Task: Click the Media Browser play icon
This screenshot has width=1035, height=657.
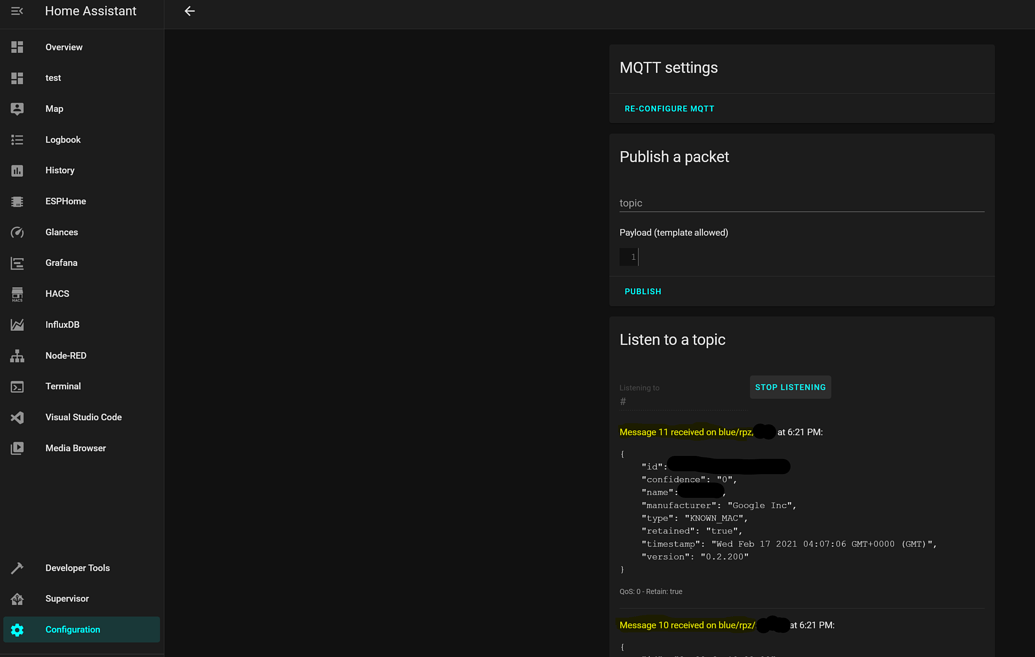Action: 17,448
